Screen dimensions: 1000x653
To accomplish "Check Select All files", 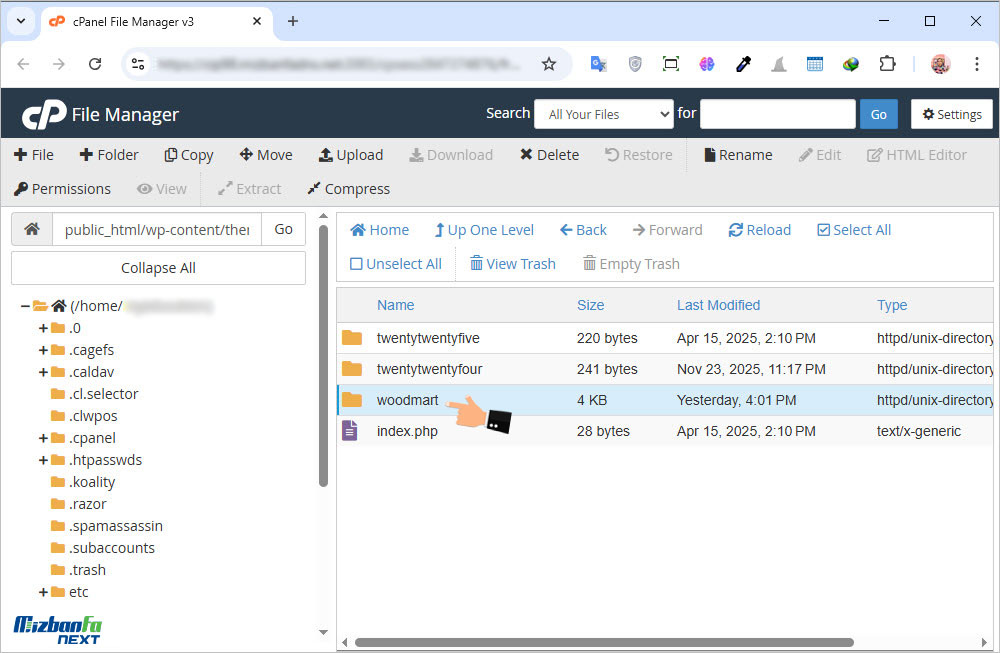I will [x=823, y=230].
